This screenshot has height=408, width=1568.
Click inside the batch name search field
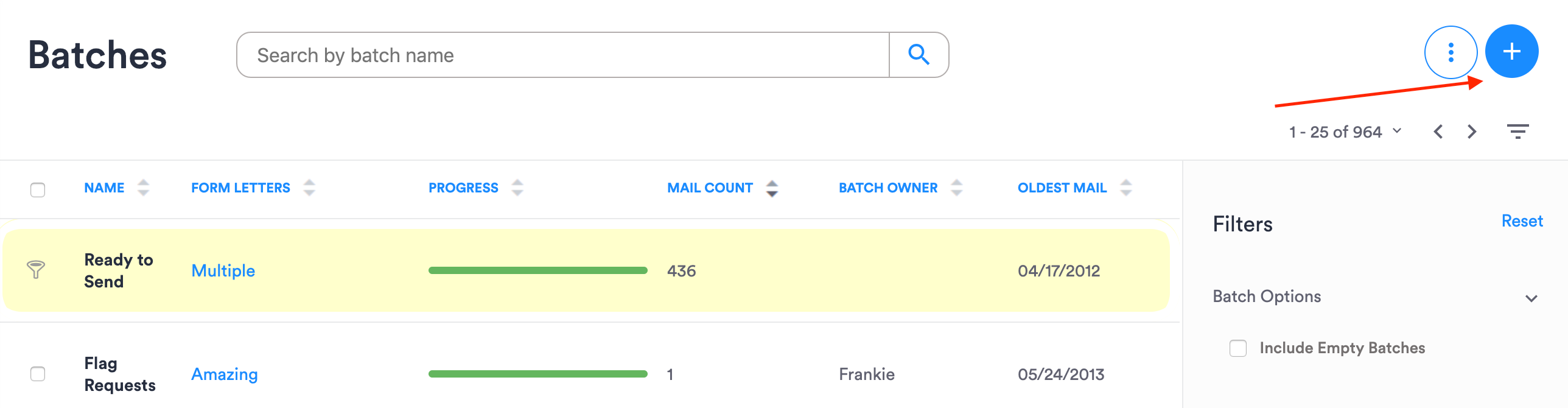click(548, 54)
